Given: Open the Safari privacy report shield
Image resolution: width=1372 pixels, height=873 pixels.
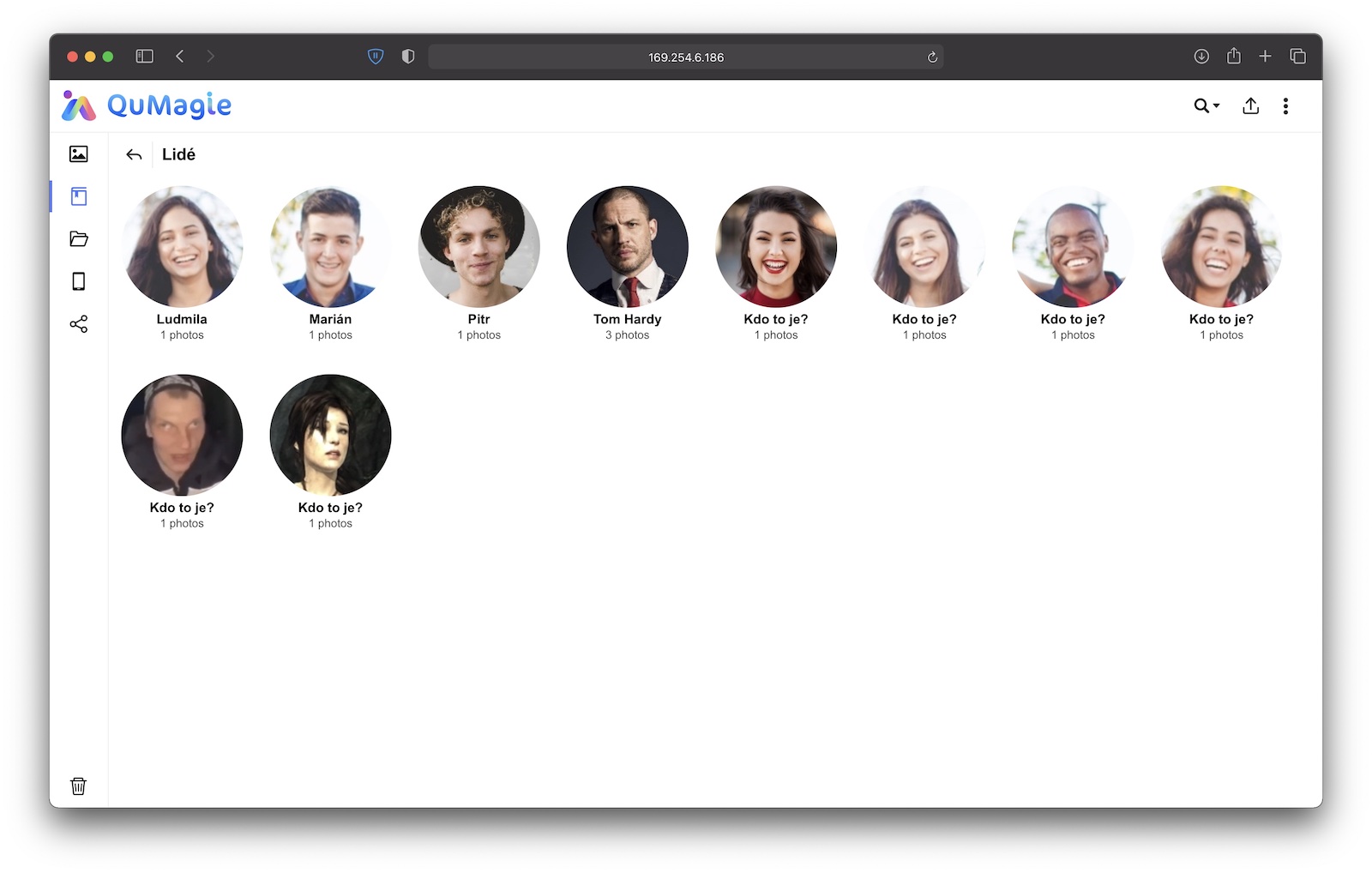Looking at the screenshot, I should [x=408, y=57].
